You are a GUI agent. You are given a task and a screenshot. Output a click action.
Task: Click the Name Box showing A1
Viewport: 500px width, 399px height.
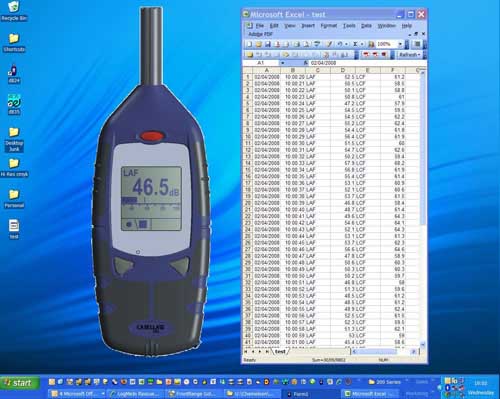click(261, 63)
